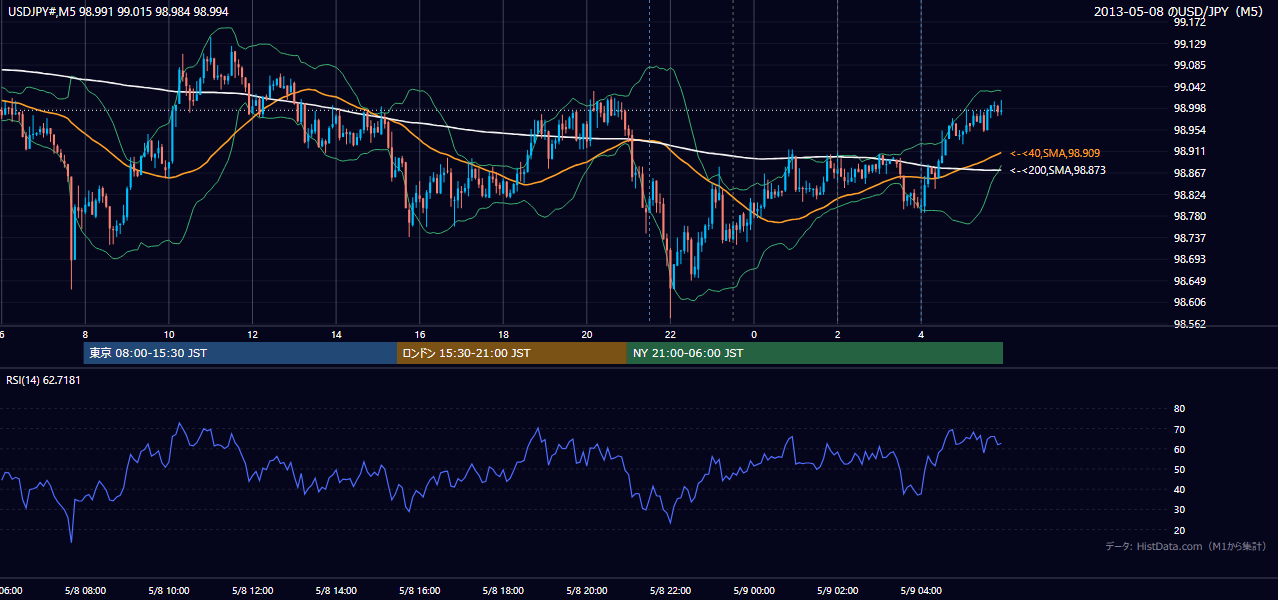The height and width of the screenshot is (600, 1278).
Task: Open the HistData.com data source credit
Action: click(1185, 546)
